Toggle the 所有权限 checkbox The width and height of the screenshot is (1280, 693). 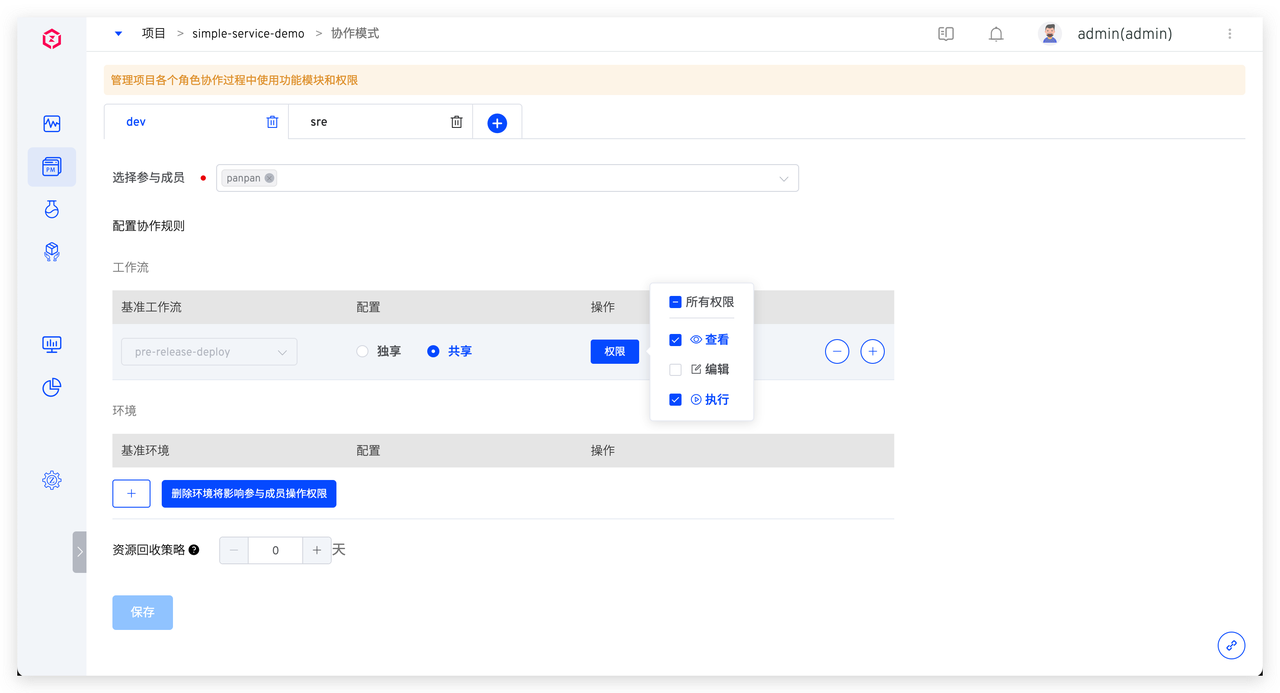point(675,302)
